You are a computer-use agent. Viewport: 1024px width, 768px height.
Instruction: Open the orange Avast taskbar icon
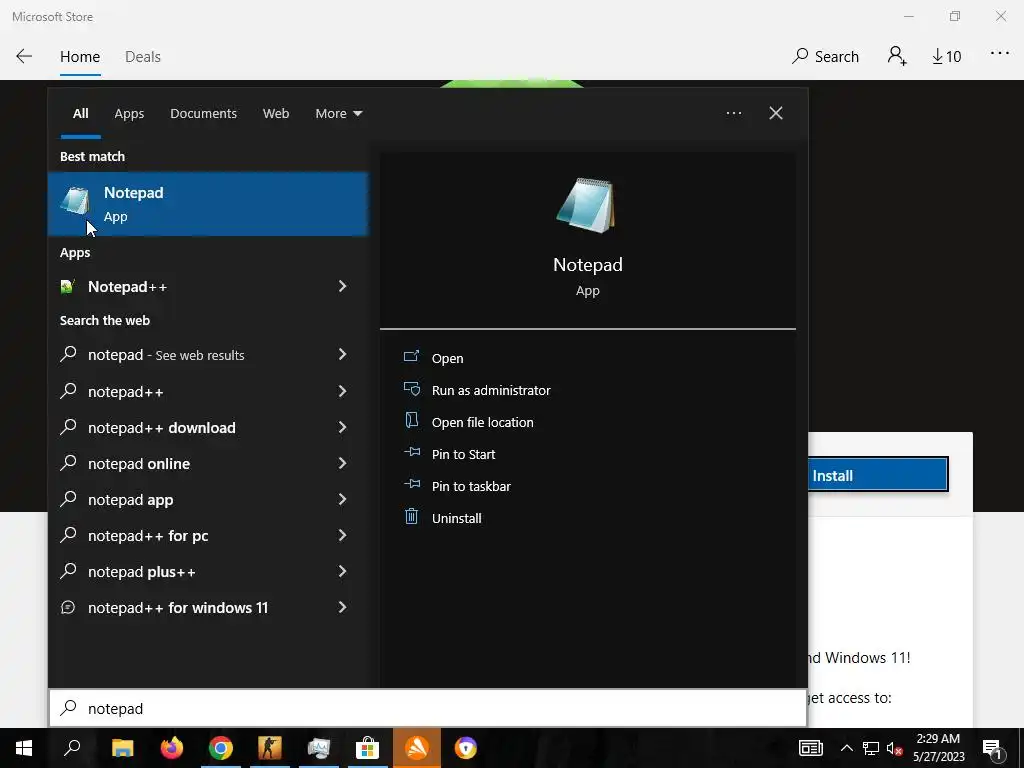(417, 748)
